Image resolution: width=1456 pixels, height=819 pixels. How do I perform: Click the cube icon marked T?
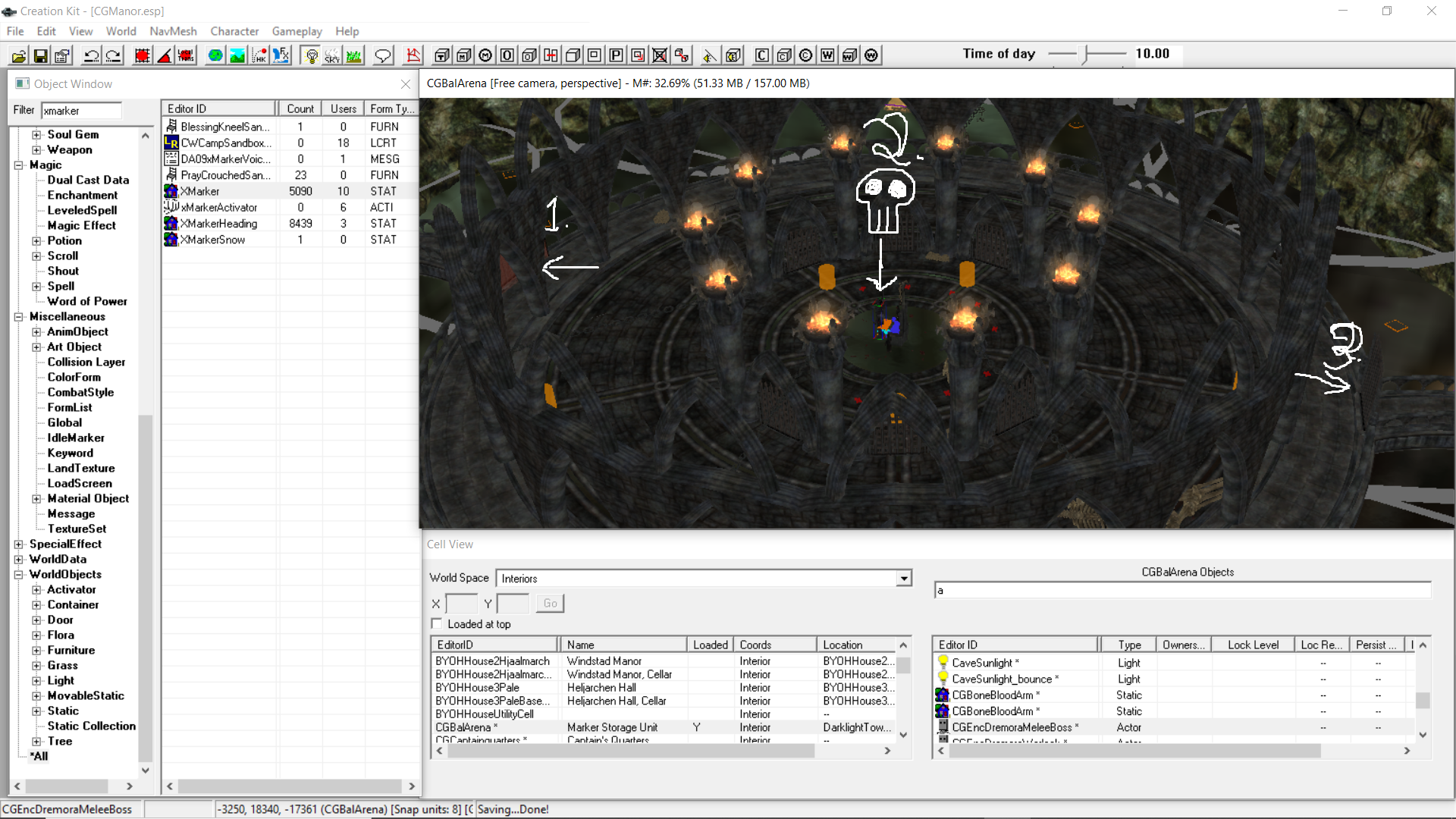coord(442,55)
